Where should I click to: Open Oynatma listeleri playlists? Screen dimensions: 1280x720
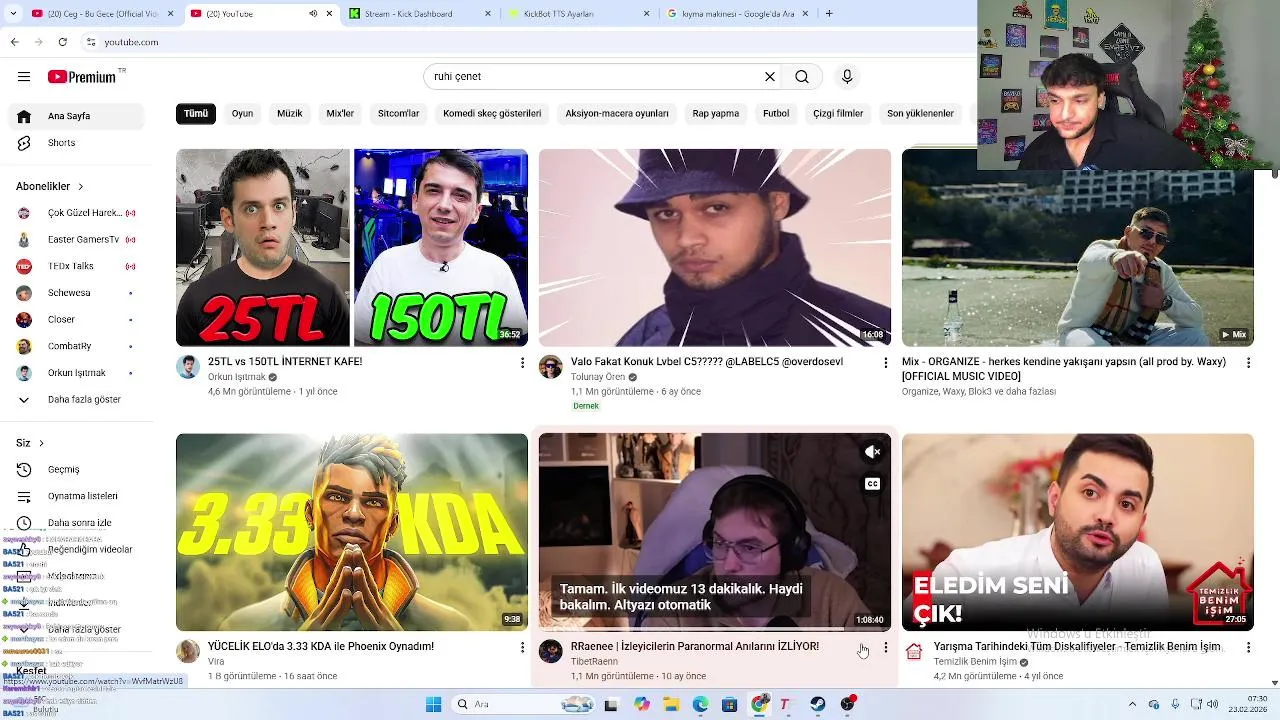77,496
